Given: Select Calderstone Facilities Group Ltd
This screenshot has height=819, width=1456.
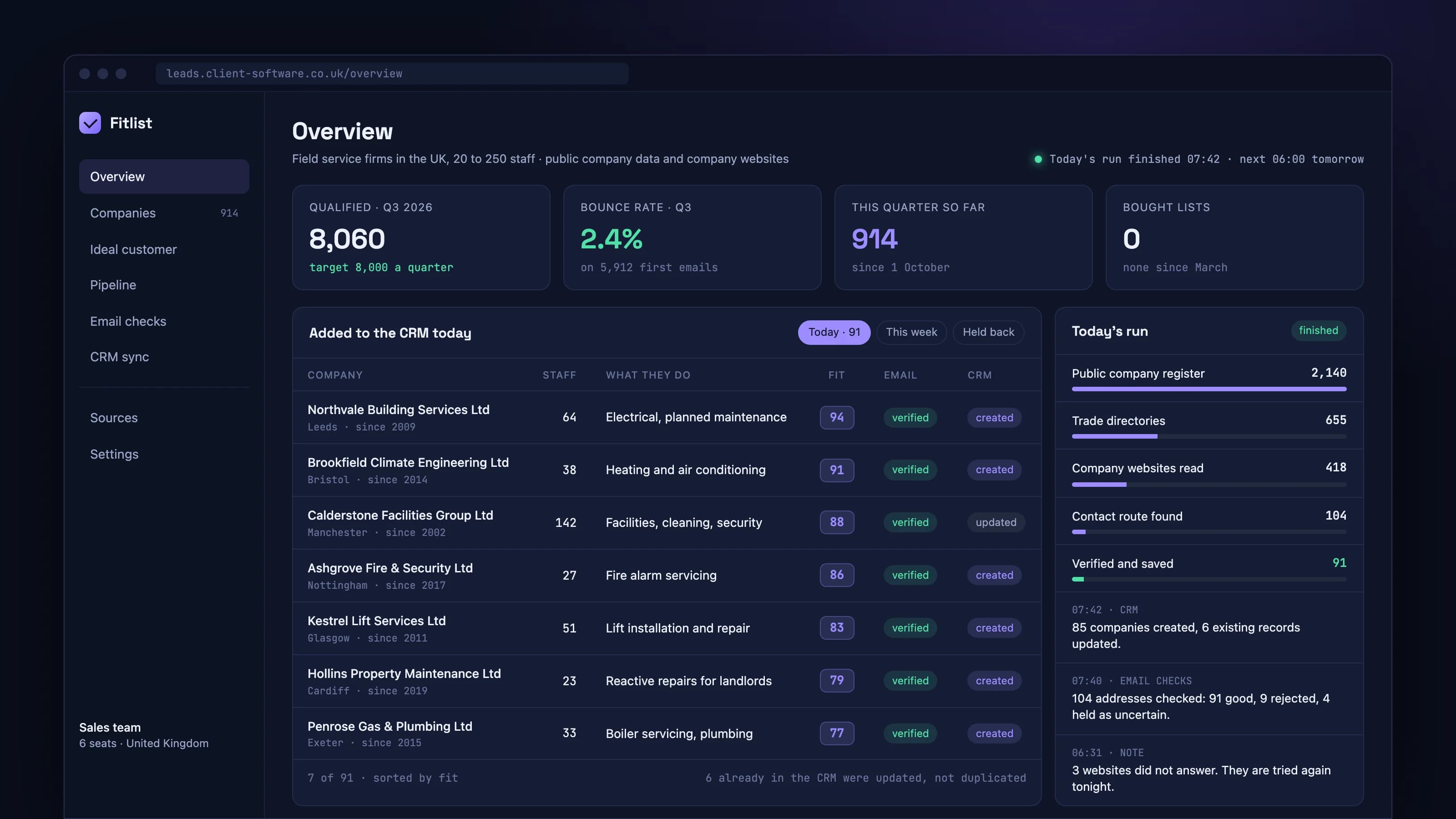Looking at the screenshot, I should 667,523.
